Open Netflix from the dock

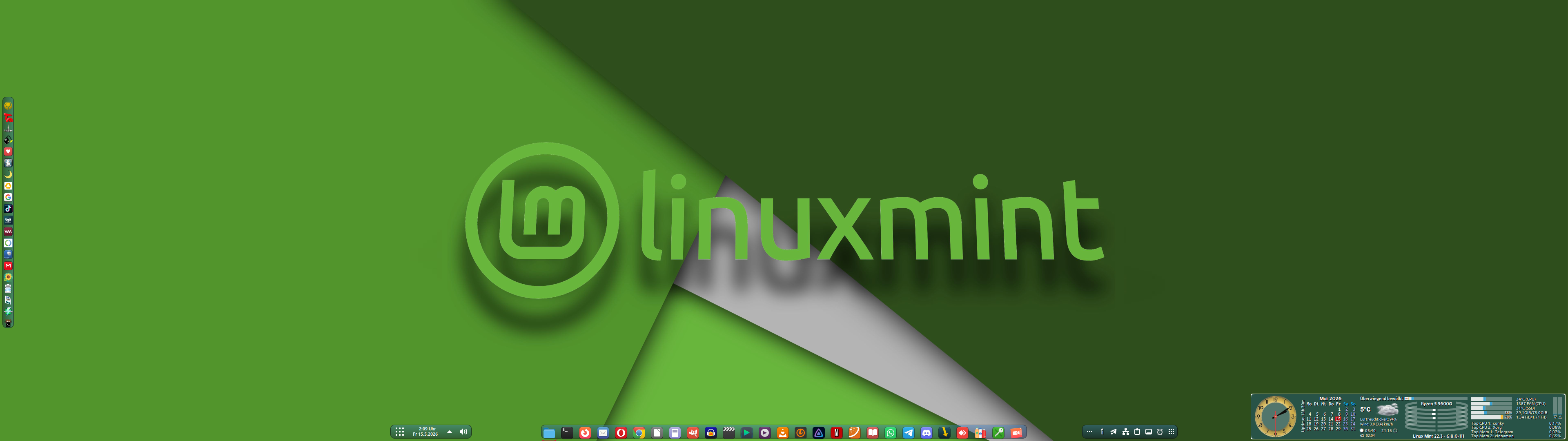(836, 432)
